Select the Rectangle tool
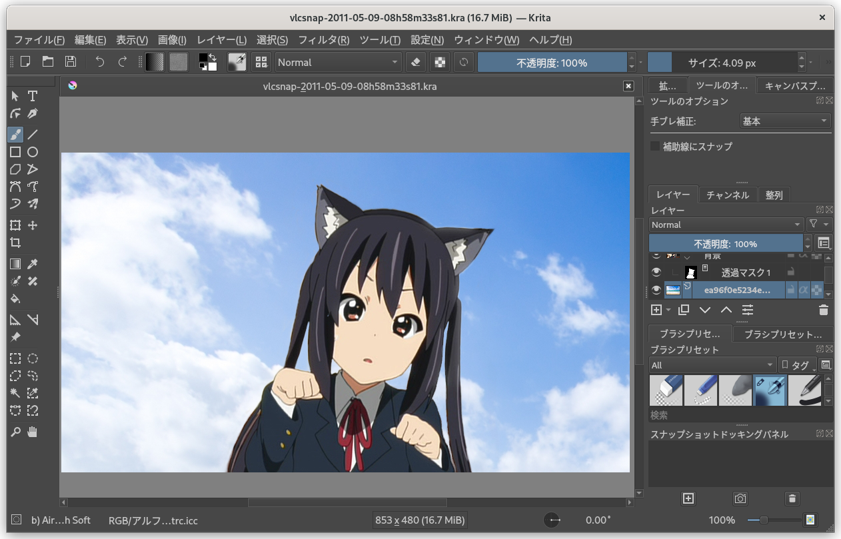 point(15,152)
